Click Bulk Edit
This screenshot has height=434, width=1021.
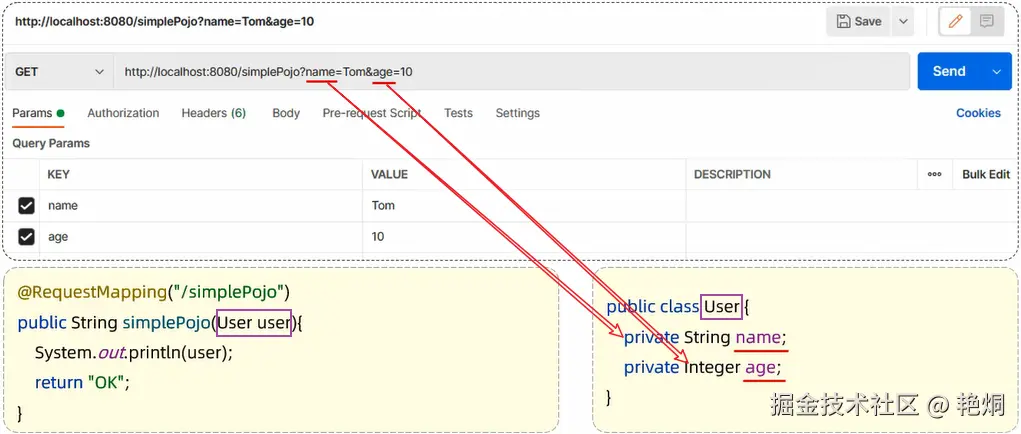coord(986,174)
